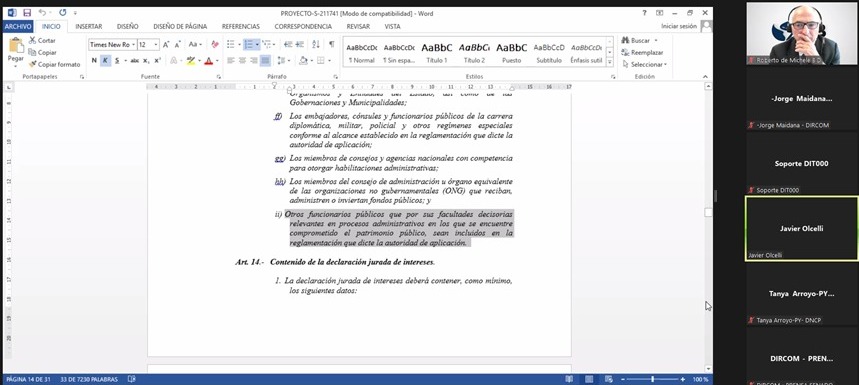Image resolution: width=859 pixels, height=385 pixels.
Task: Click the clear formatting eraser icon
Action: coord(215,44)
